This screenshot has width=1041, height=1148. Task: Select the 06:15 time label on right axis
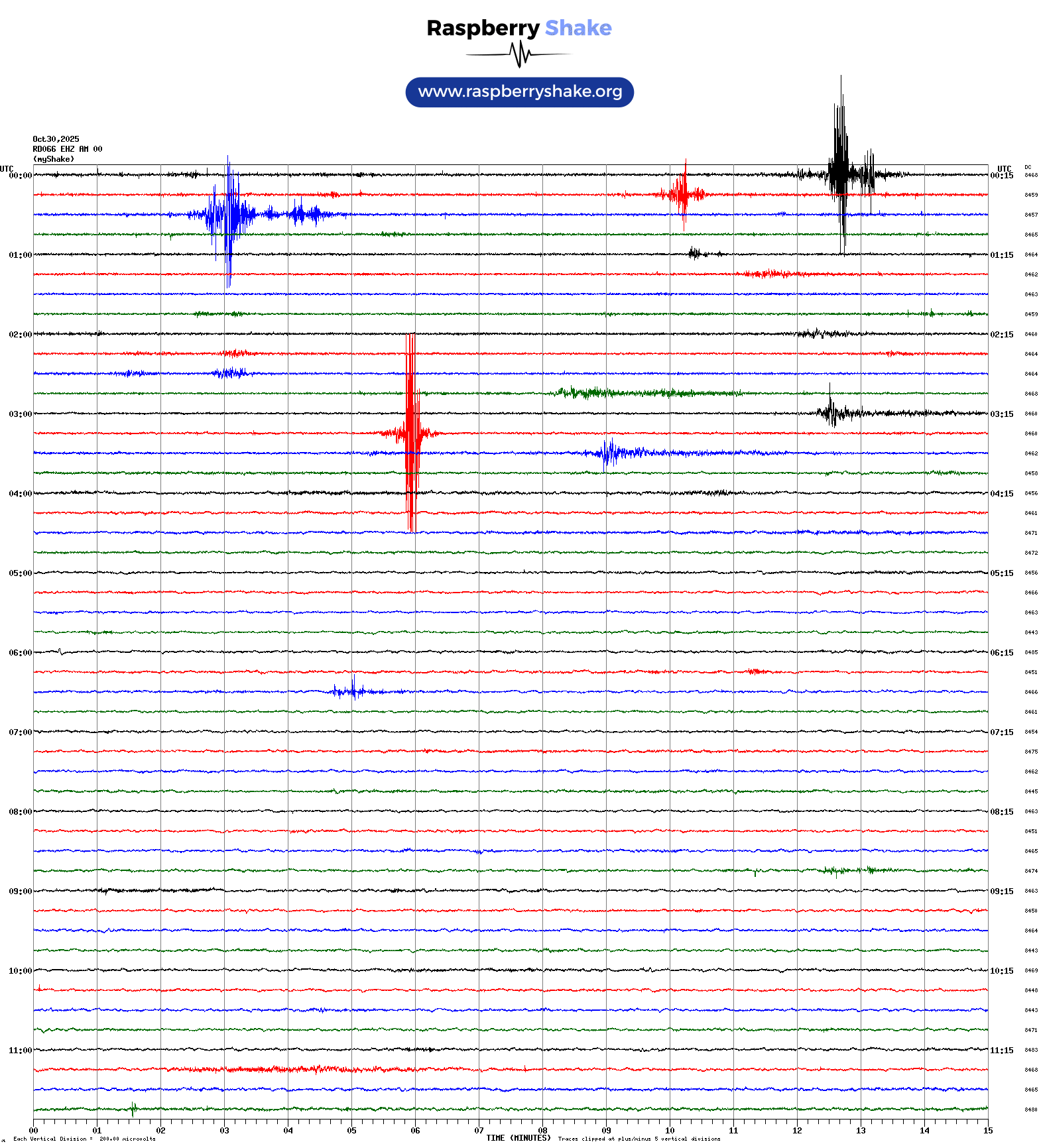point(1001,653)
